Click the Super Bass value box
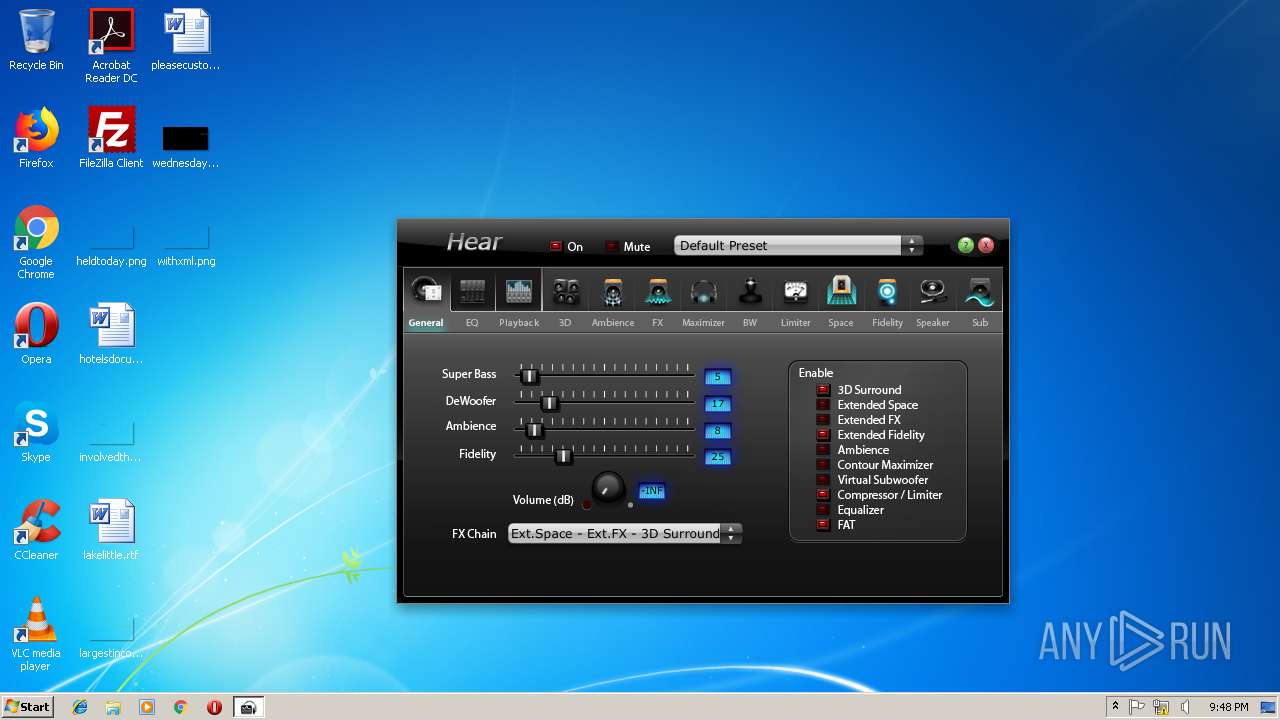The image size is (1280, 720). click(x=718, y=377)
